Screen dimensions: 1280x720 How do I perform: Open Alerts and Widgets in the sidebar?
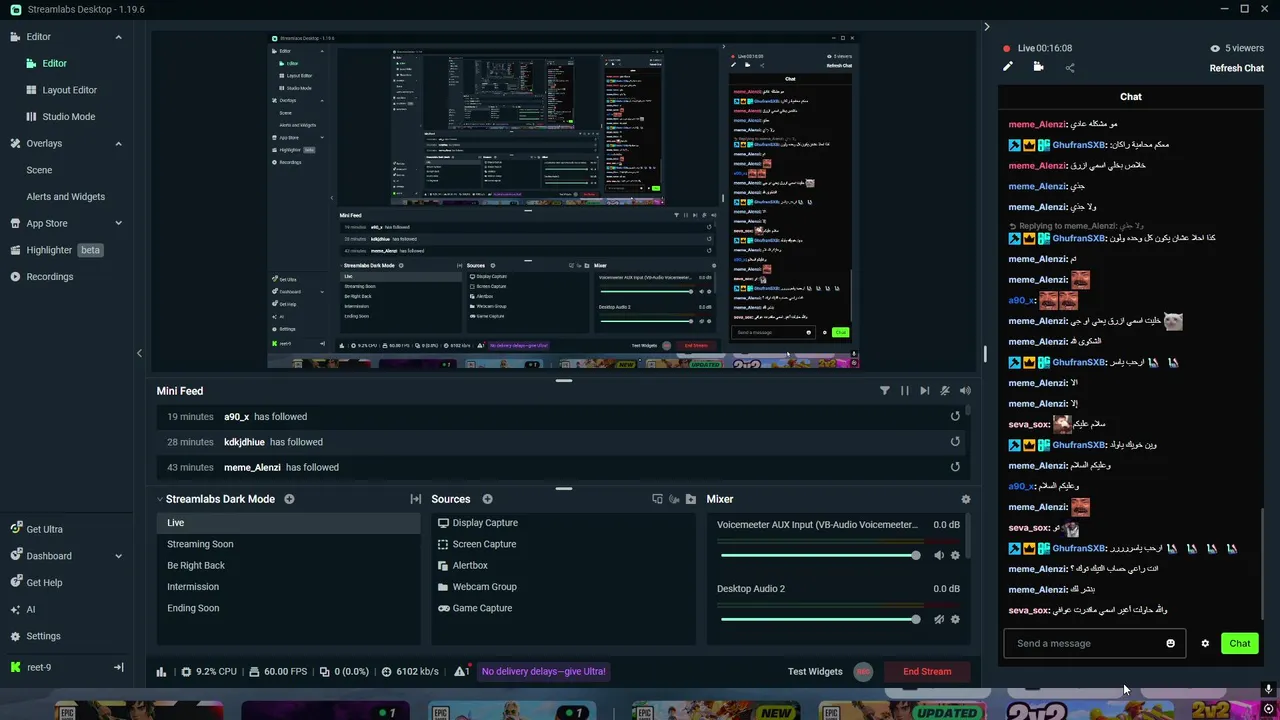[65, 196]
